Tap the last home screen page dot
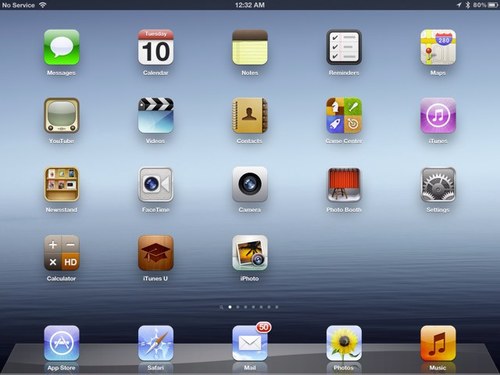The width and height of the screenshot is (500, 375). click(x=277, y=307)
